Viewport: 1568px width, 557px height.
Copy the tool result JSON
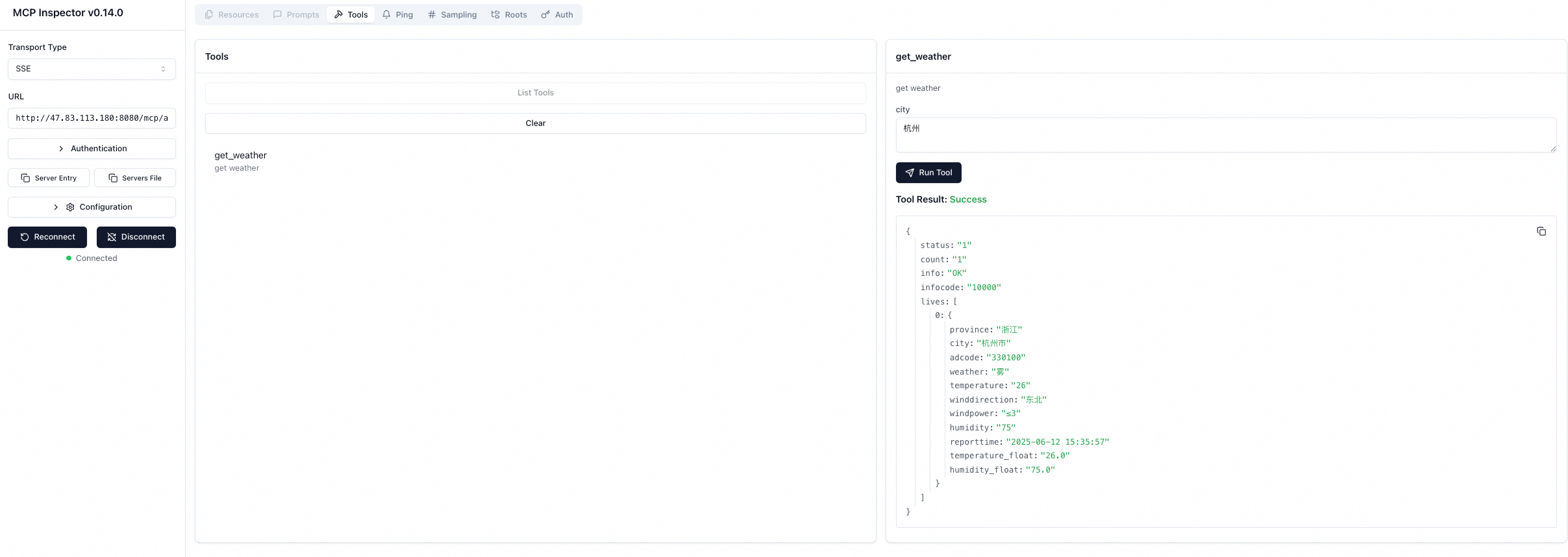(1541, 231)
